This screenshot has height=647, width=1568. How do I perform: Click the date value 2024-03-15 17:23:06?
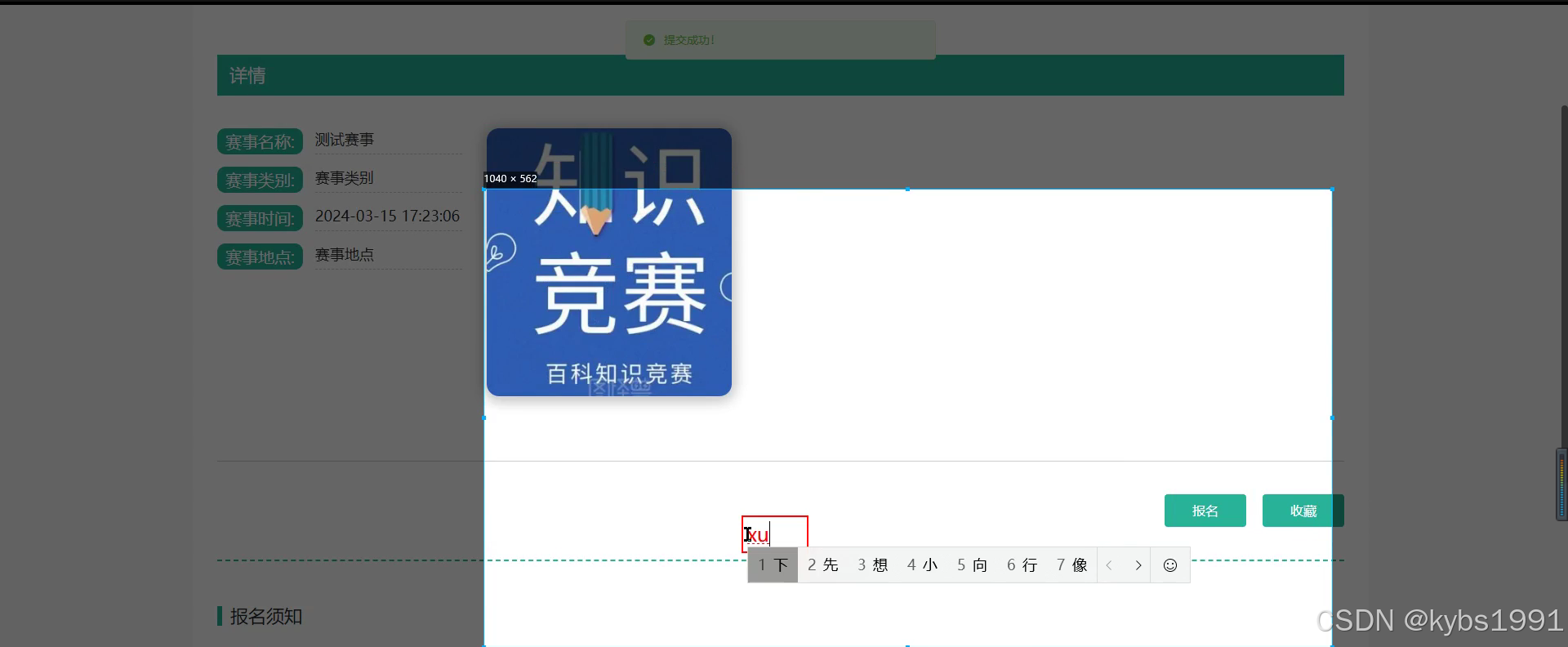click(x=387, y=216)
